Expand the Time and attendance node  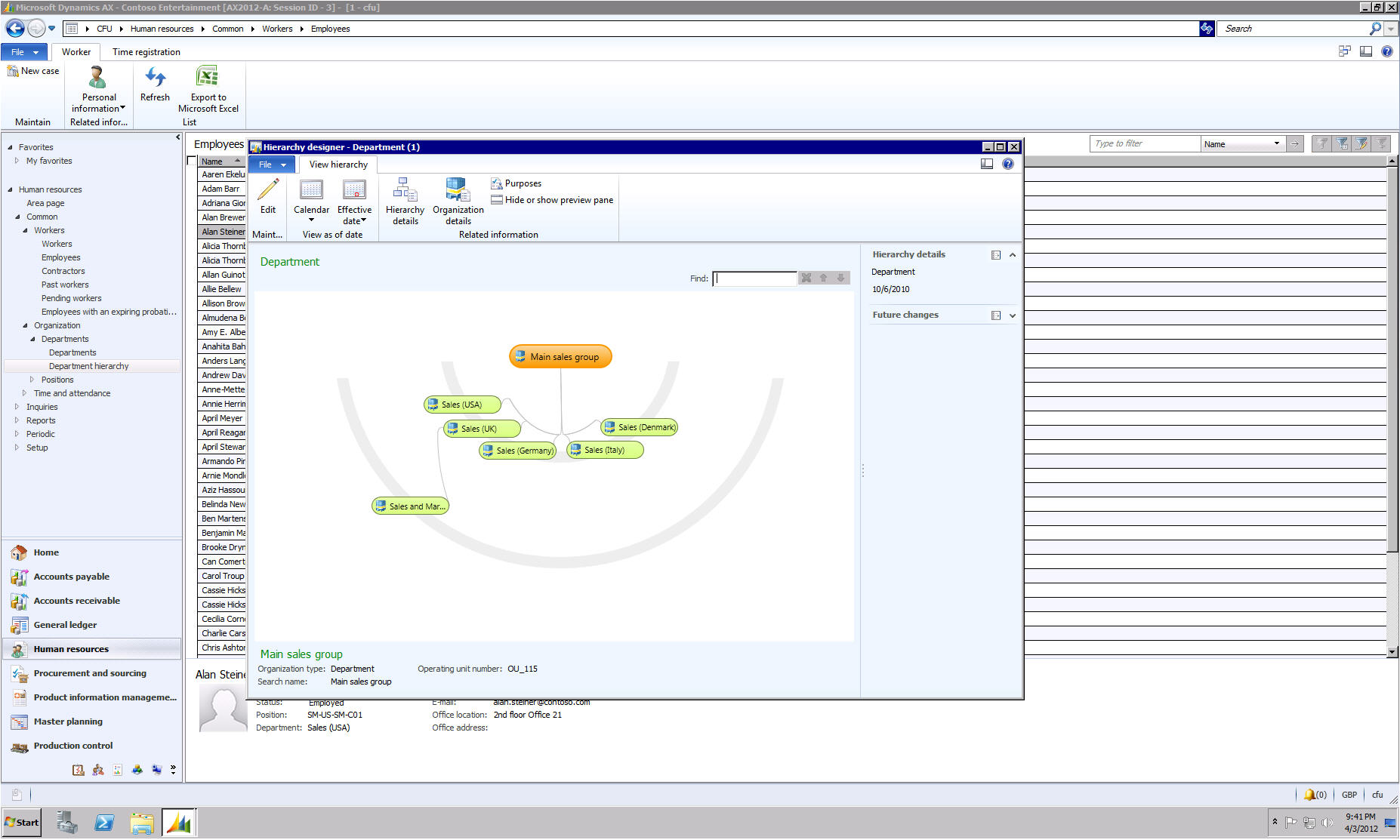point(24,393)
